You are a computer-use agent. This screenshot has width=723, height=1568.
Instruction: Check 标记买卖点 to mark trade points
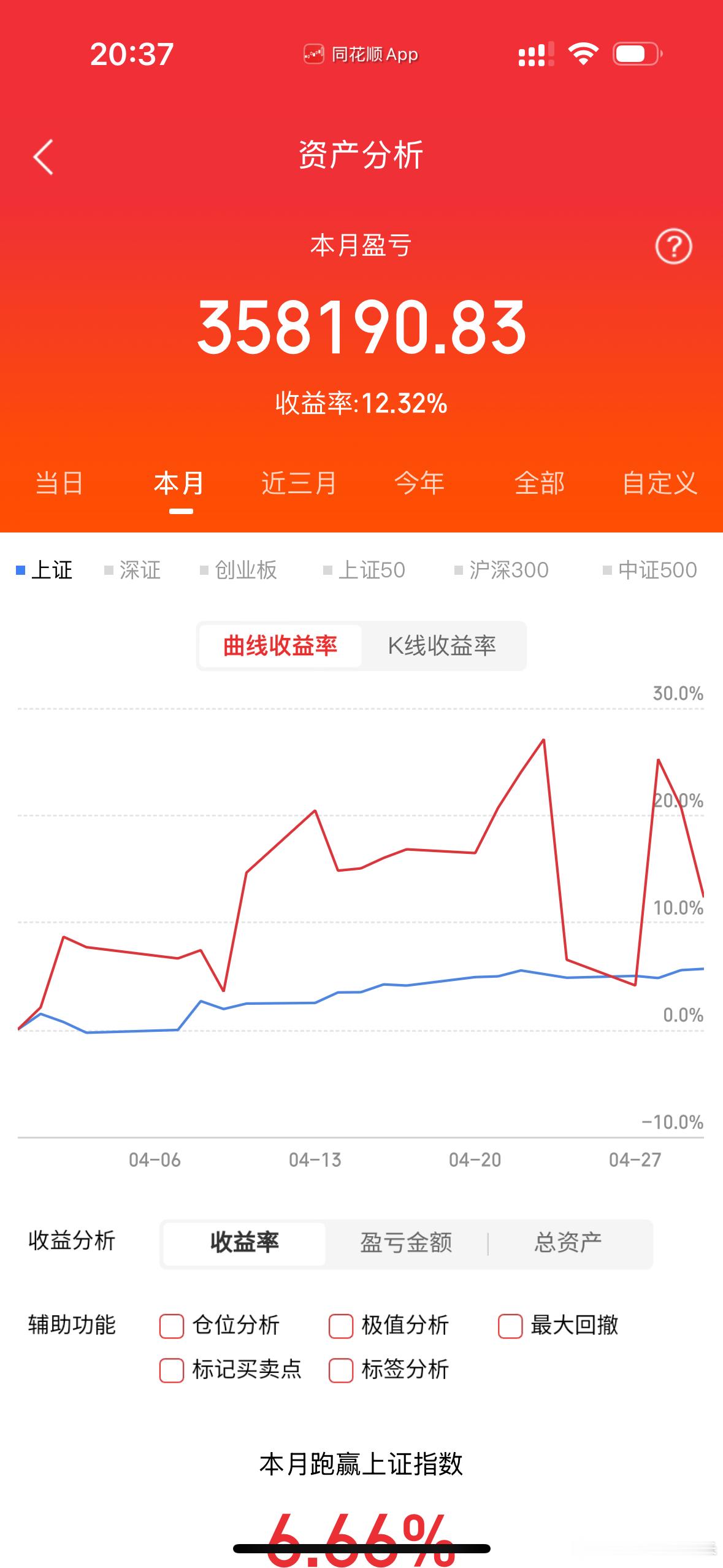172,1370
